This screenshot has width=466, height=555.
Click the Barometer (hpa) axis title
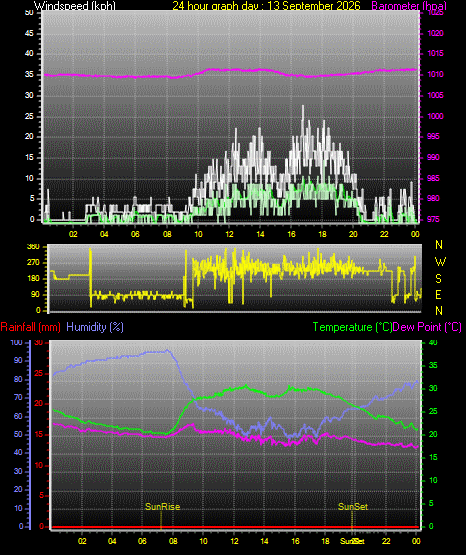click(409, 6)
